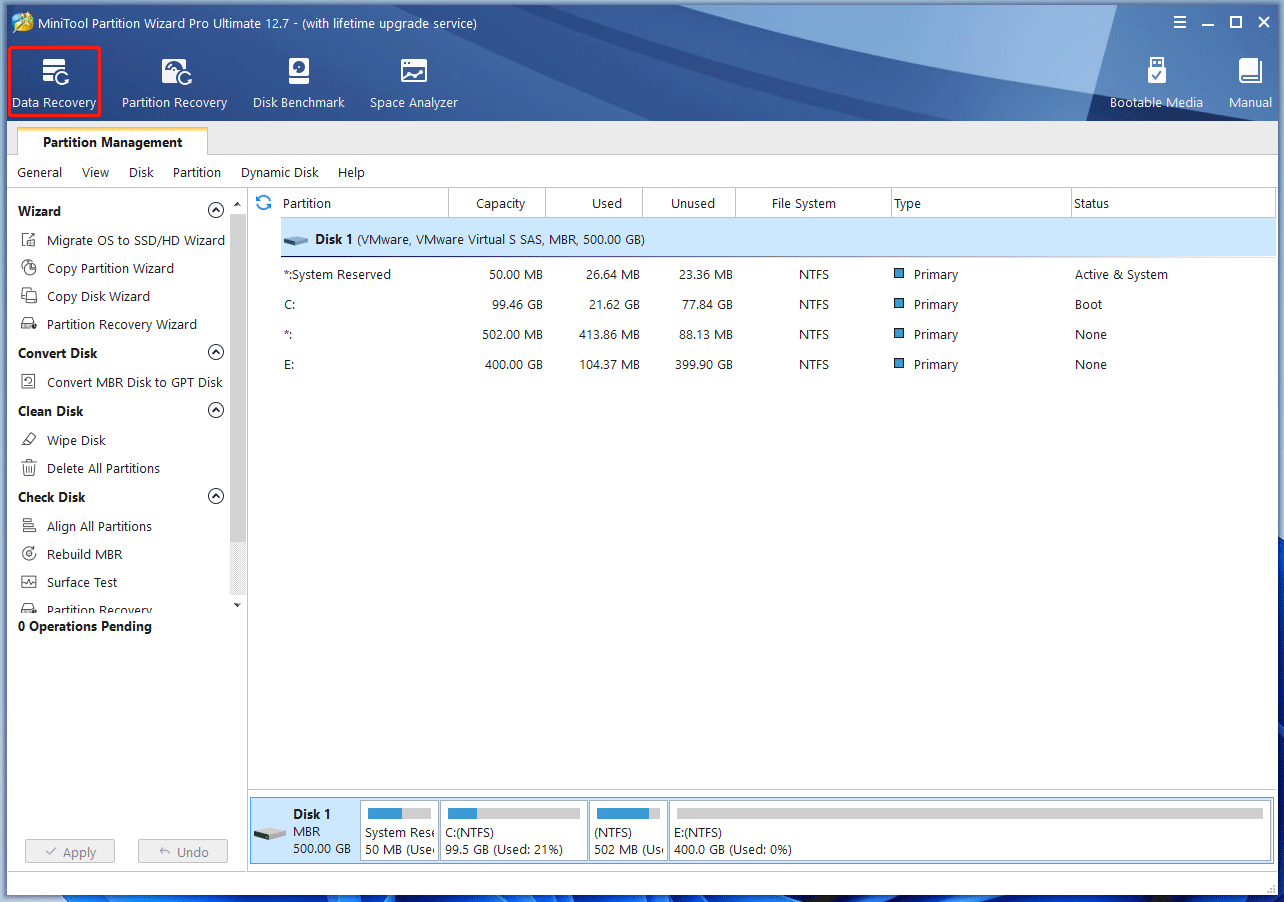Sort by the Capacity column header
Image resolution: width=1284 pixels, height=902 pixels.
[x=497, y=203]
